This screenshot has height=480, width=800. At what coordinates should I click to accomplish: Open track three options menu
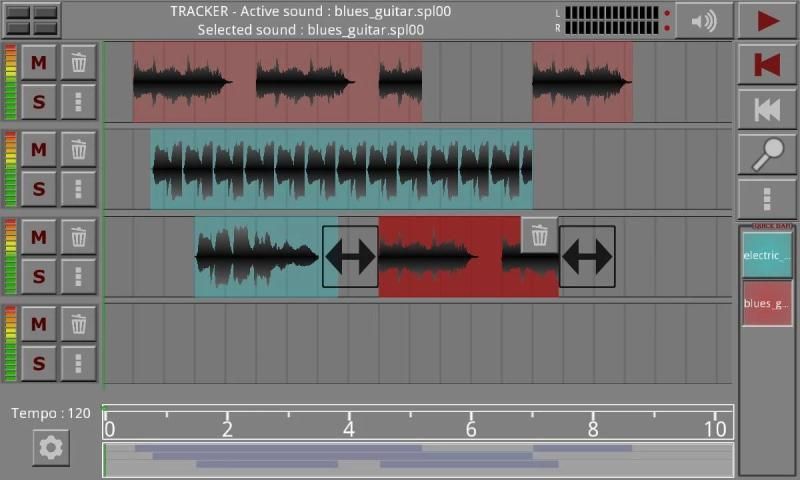(x=78, y=275)
